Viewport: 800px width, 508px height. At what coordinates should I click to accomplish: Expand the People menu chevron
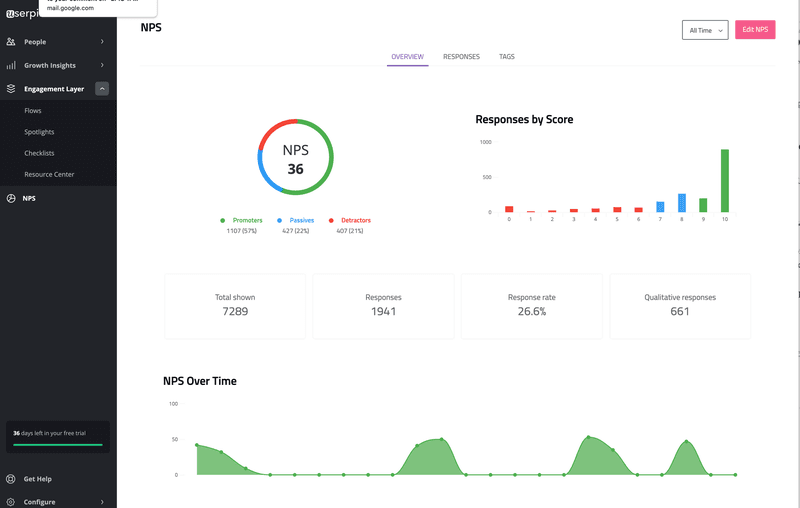point(102,42)
